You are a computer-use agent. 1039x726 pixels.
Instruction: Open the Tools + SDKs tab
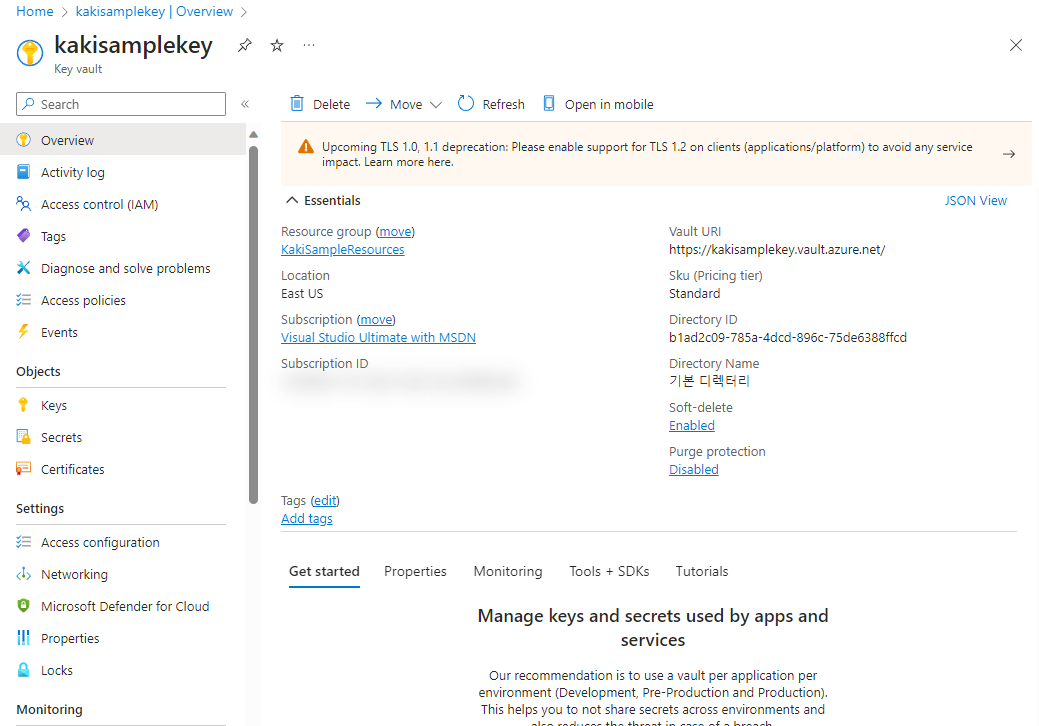[609, 571]
